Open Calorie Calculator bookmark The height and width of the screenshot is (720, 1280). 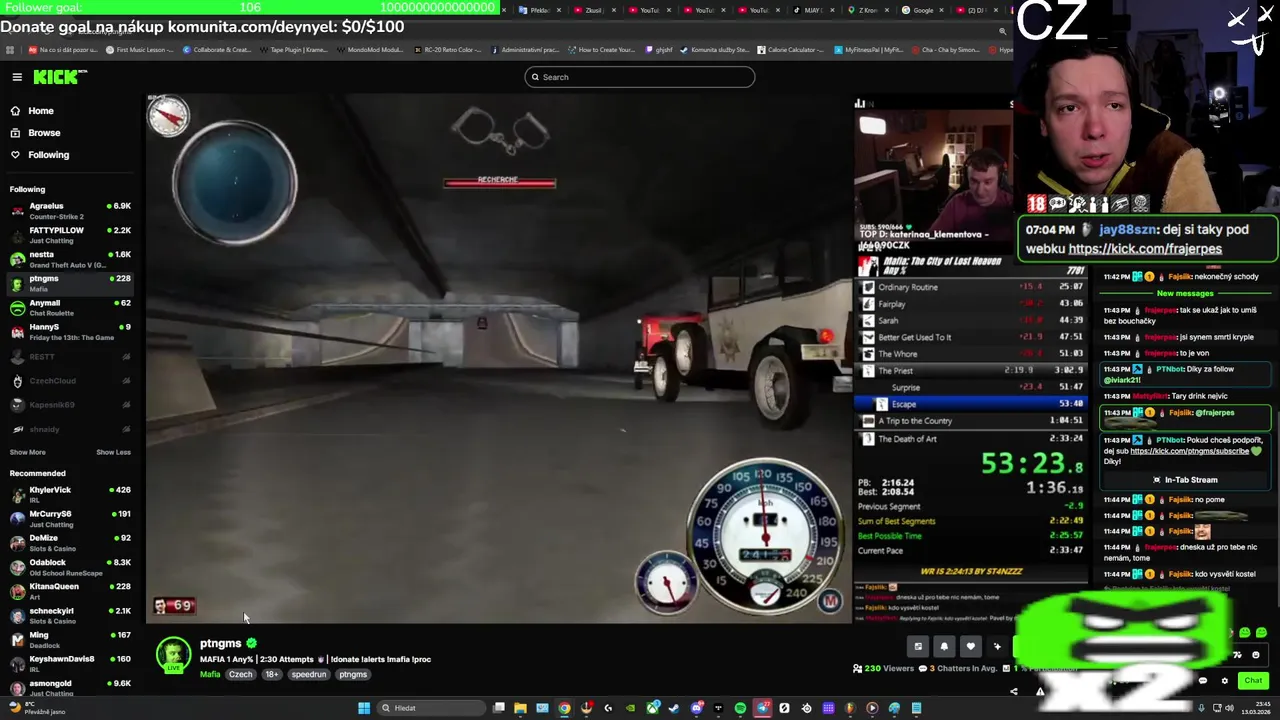point(790,50)
